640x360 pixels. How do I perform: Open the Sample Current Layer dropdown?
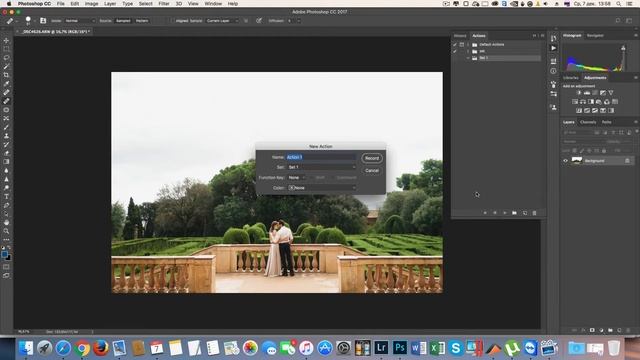point(222,21)
